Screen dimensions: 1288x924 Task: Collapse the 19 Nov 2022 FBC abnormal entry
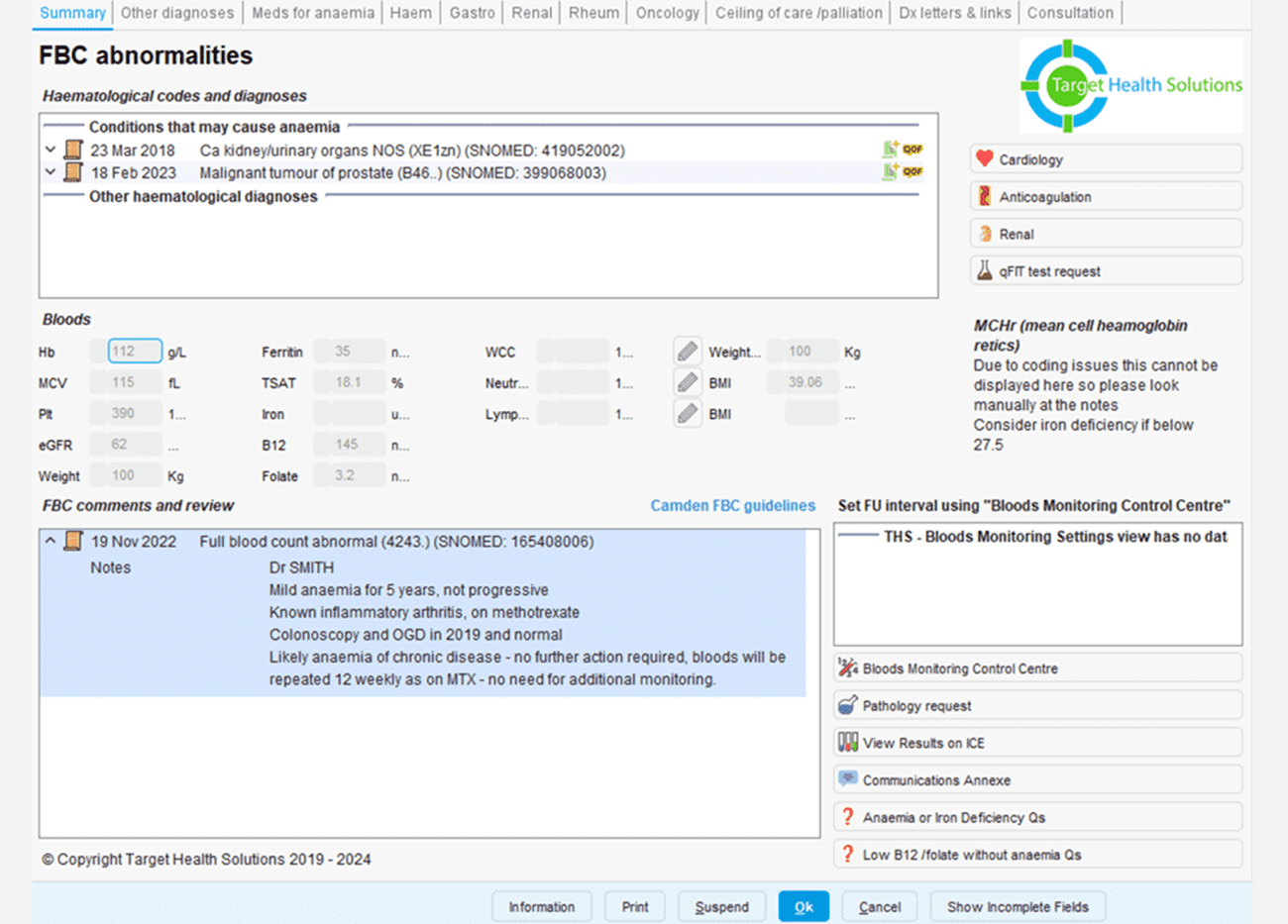[x=51, y=542]
